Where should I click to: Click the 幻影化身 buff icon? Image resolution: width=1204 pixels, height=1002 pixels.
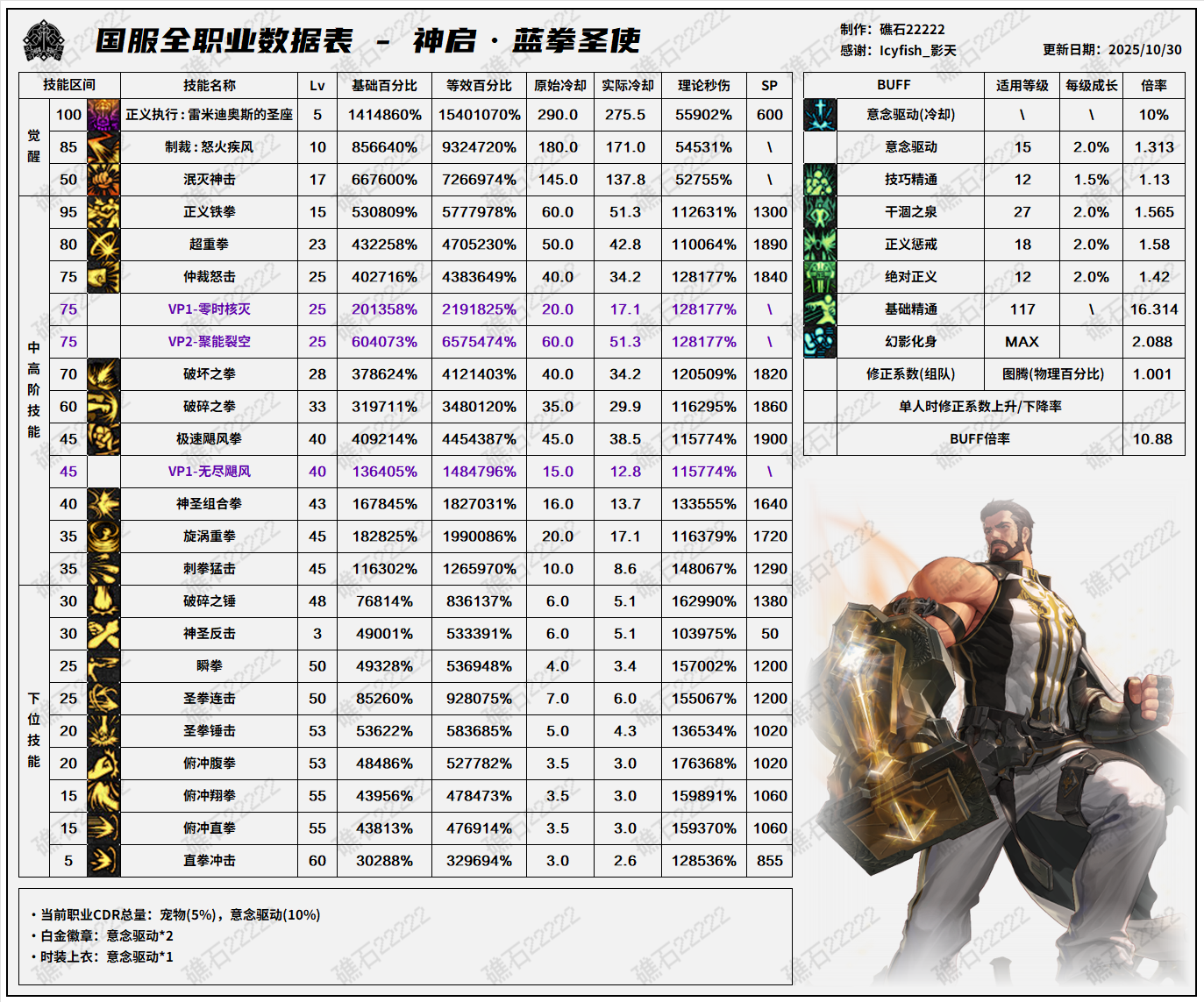tap(820, 342)
